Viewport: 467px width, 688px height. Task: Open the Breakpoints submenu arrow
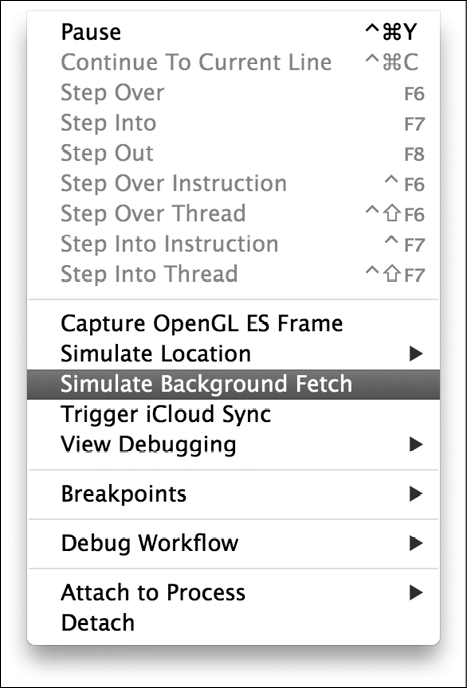point(415,494)
